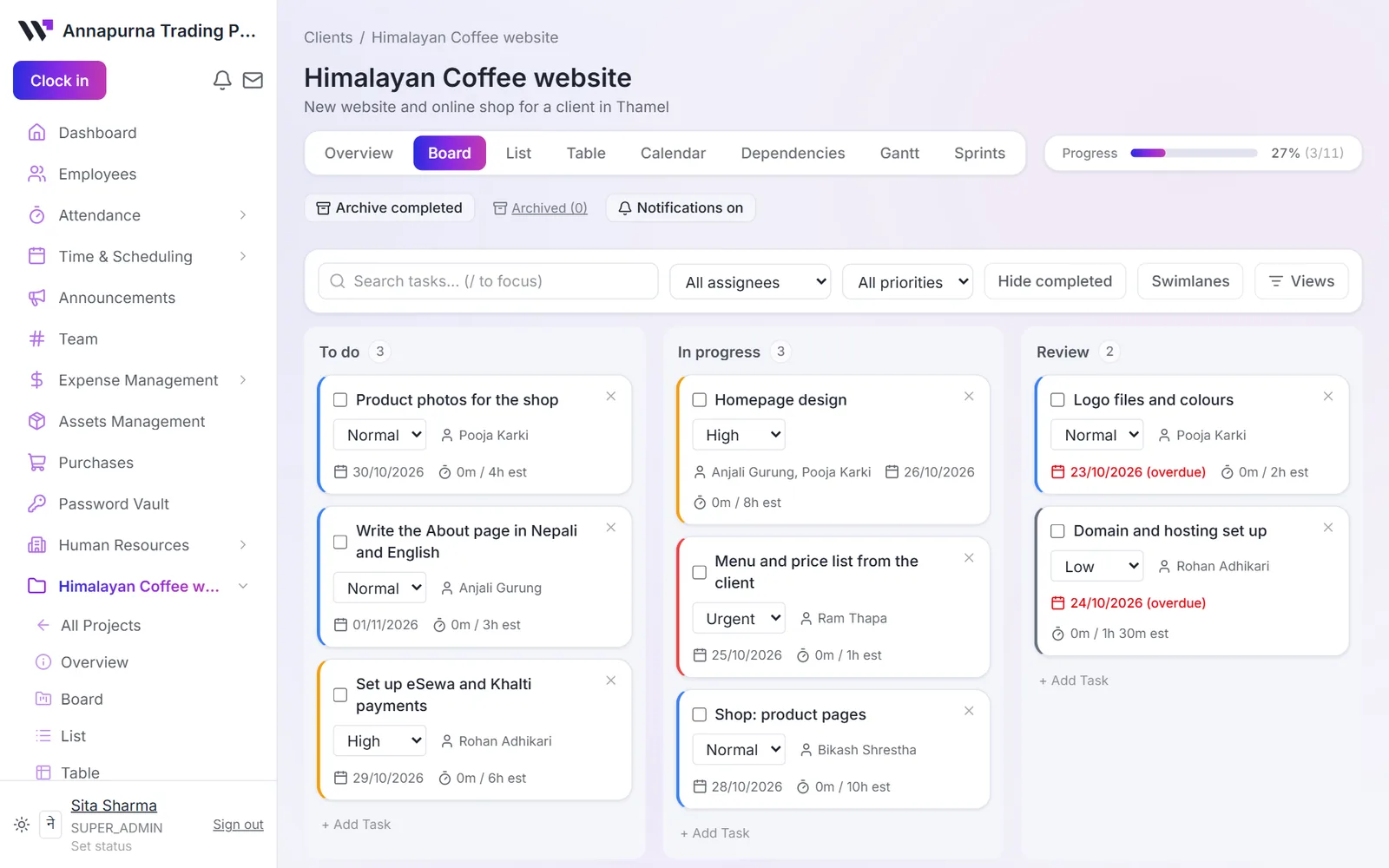
Task: Change Urgent priority on Menu and price list
Action: click(x=739, y=619)
